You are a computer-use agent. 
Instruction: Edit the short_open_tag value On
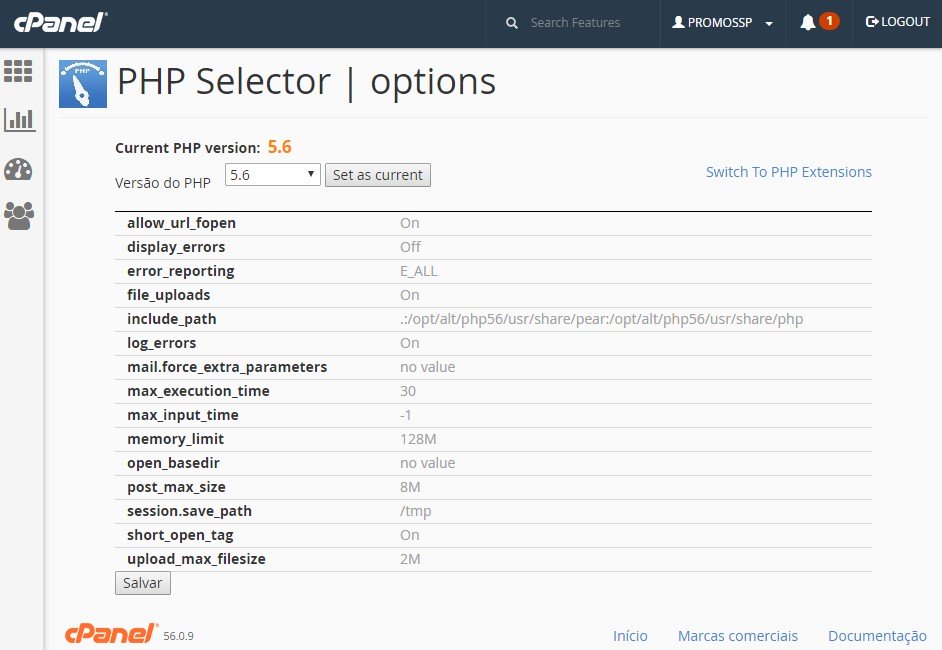click(410, 535)
